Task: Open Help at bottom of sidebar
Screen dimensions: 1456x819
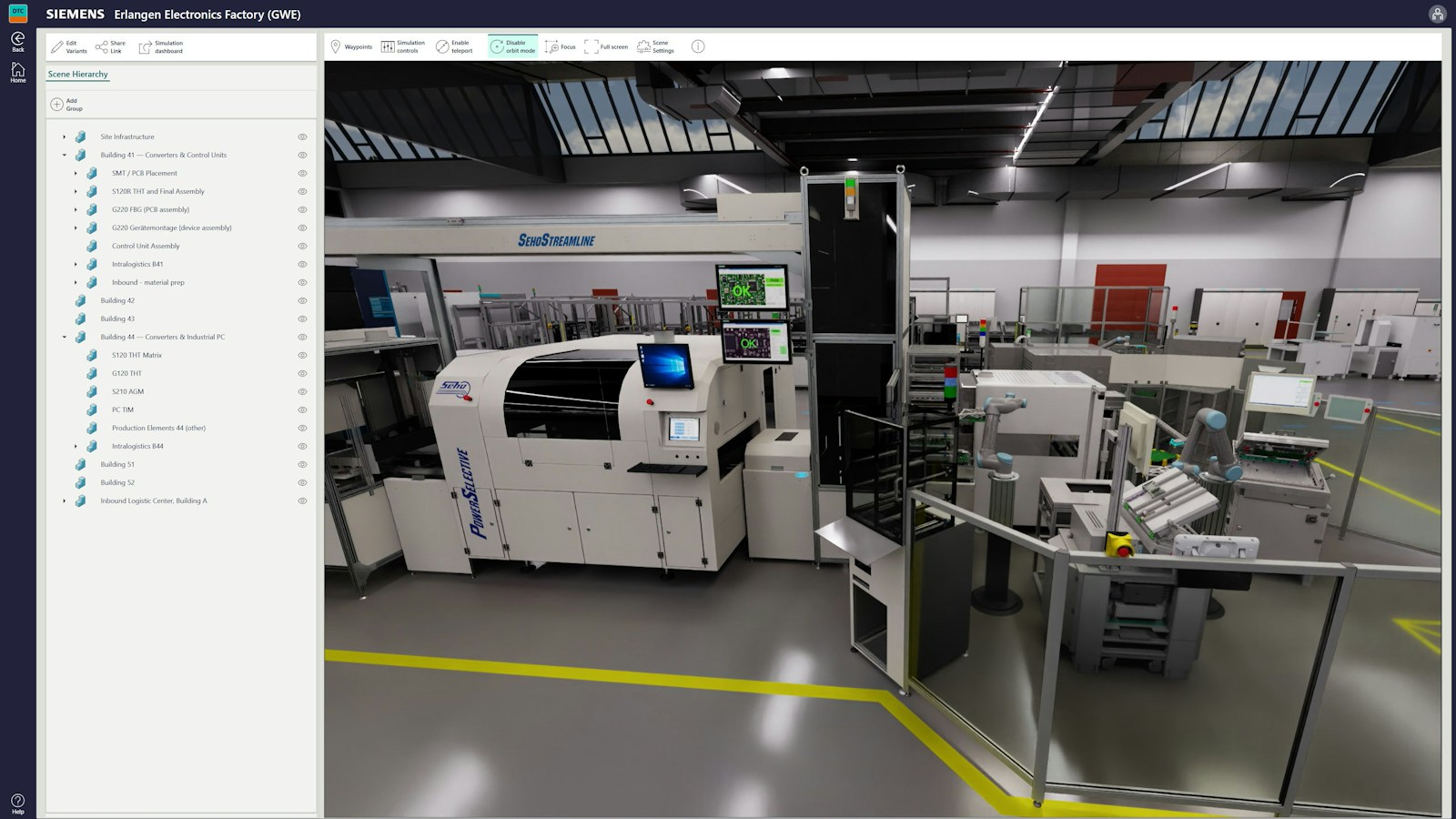Action: click(x=17, y=804)
